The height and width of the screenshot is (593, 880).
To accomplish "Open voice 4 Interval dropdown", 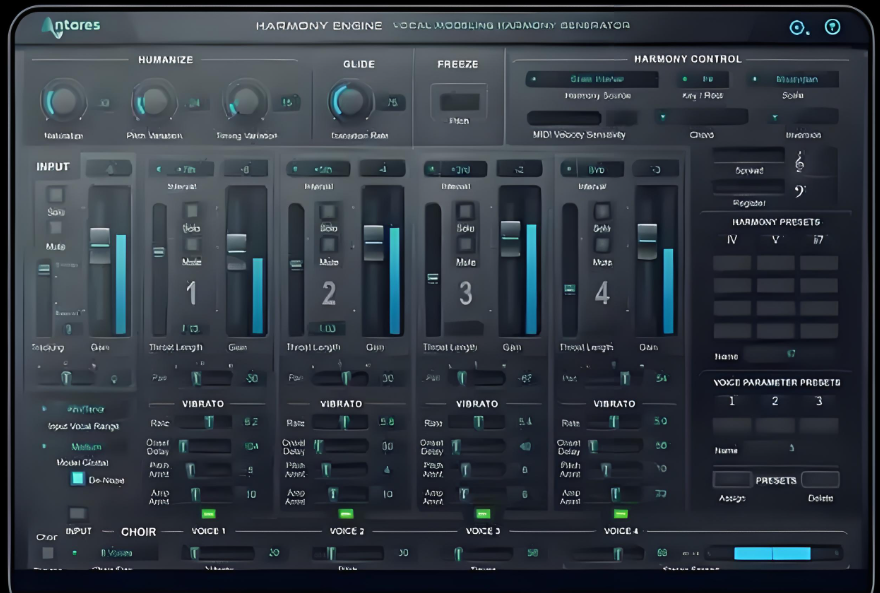I will [x=592, y=169].
